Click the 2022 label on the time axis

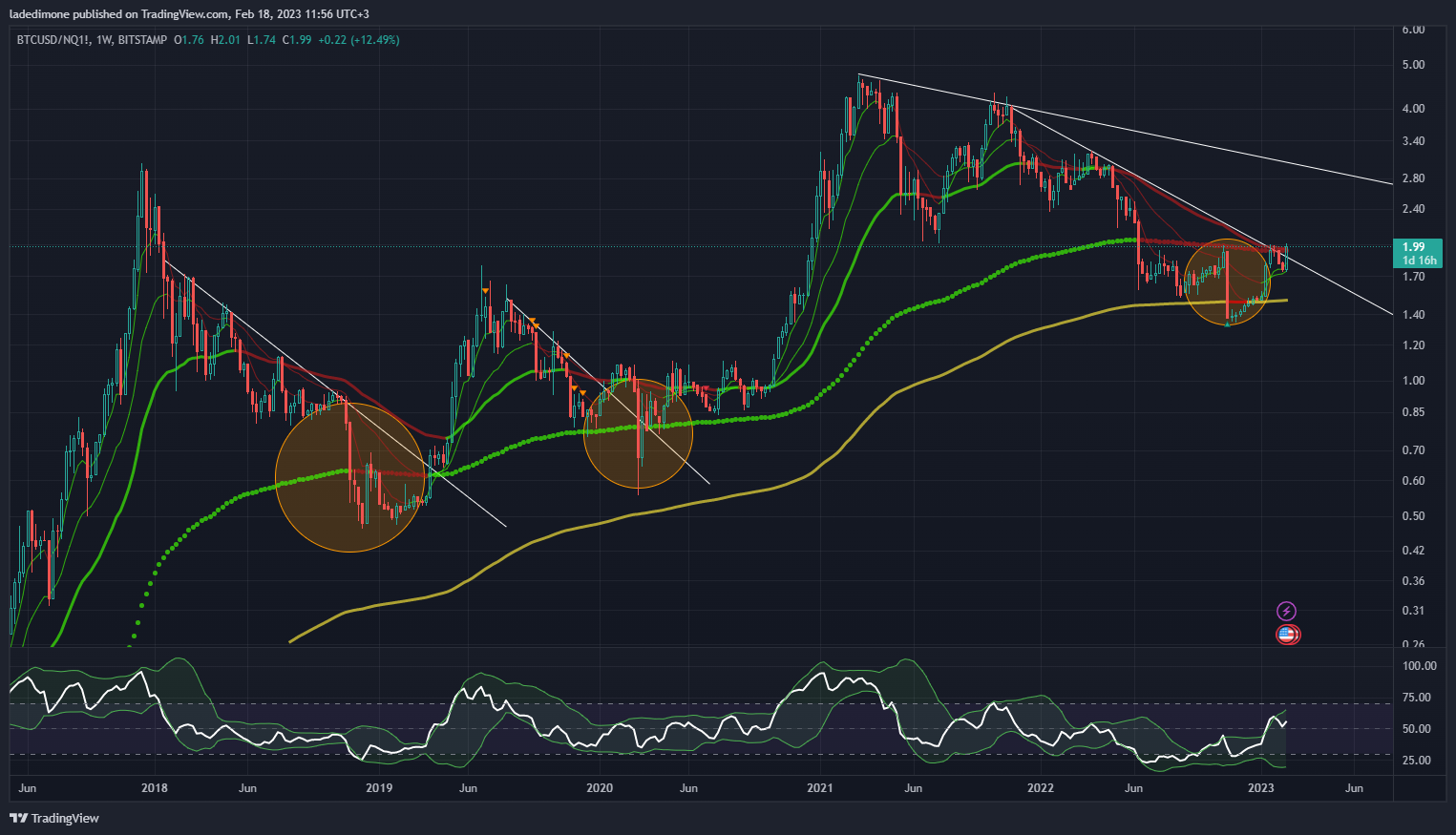coord(1041,788)
